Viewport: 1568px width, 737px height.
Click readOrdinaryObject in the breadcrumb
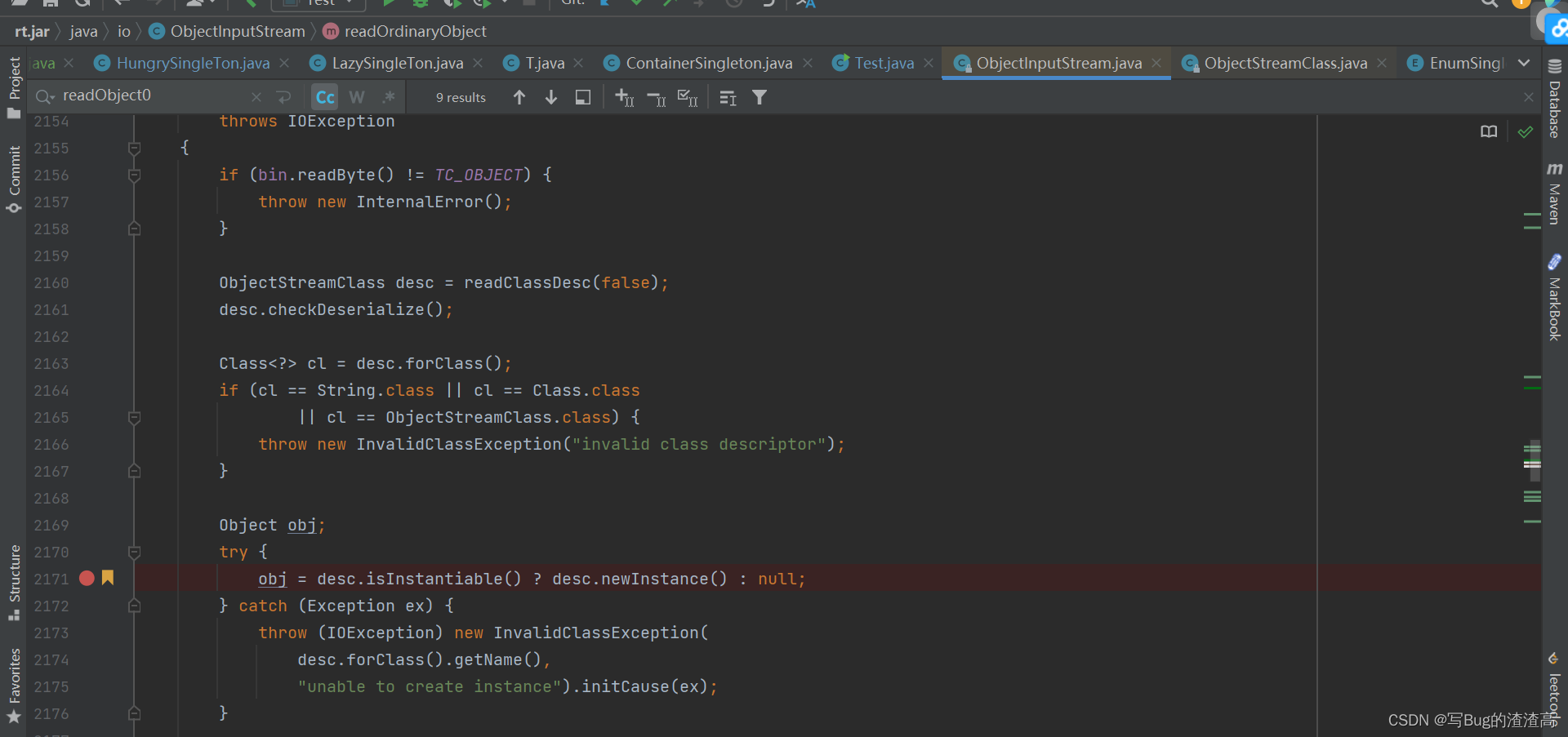(x=405, y=31)
